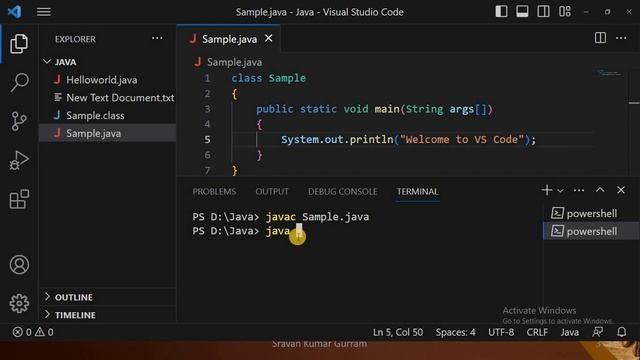Select the second powershell terminal
The image size is (640, 360).
pos(591,231)
